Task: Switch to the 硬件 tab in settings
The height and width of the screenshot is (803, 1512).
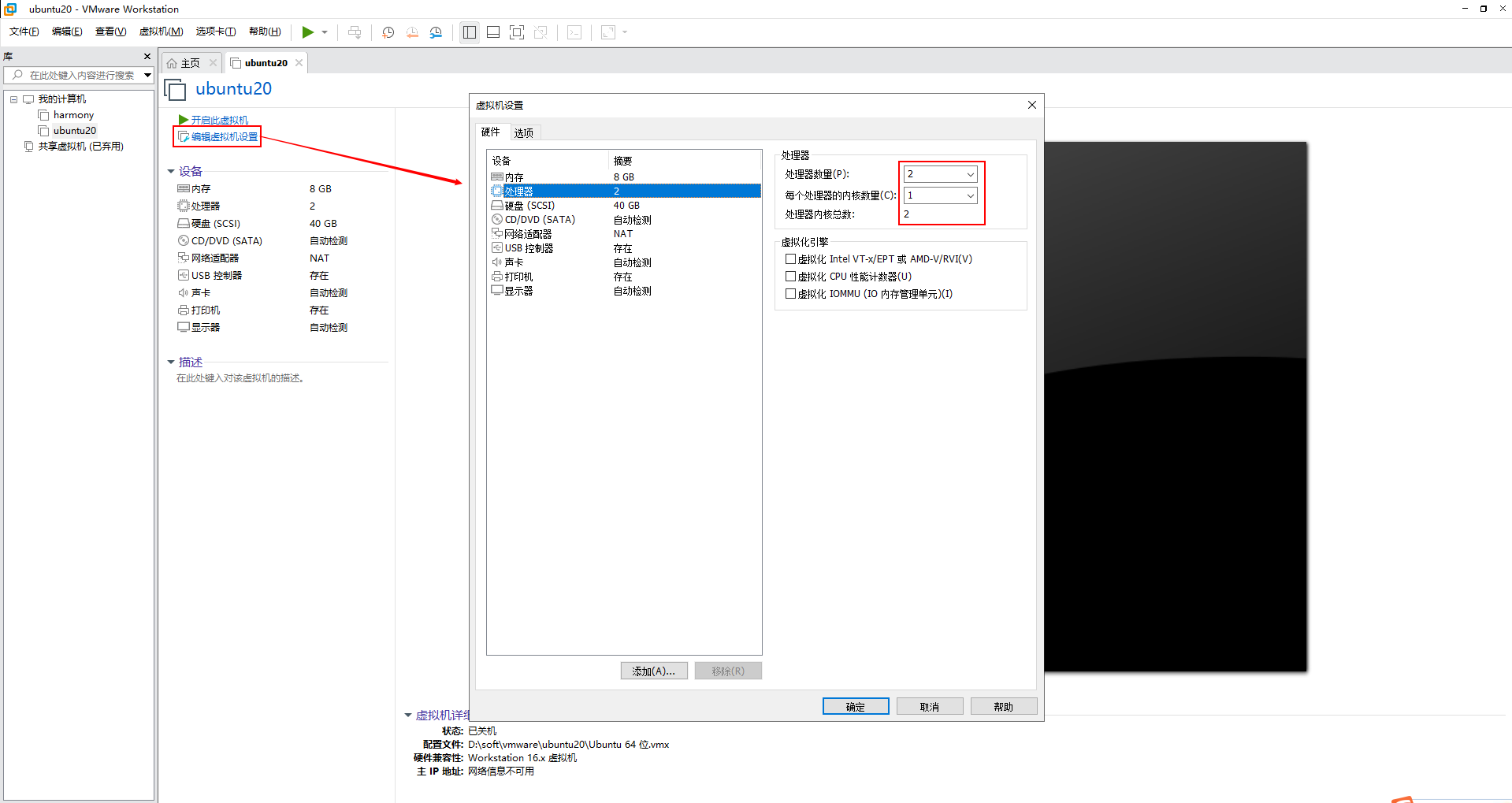Action: click(x=491, y=132)
